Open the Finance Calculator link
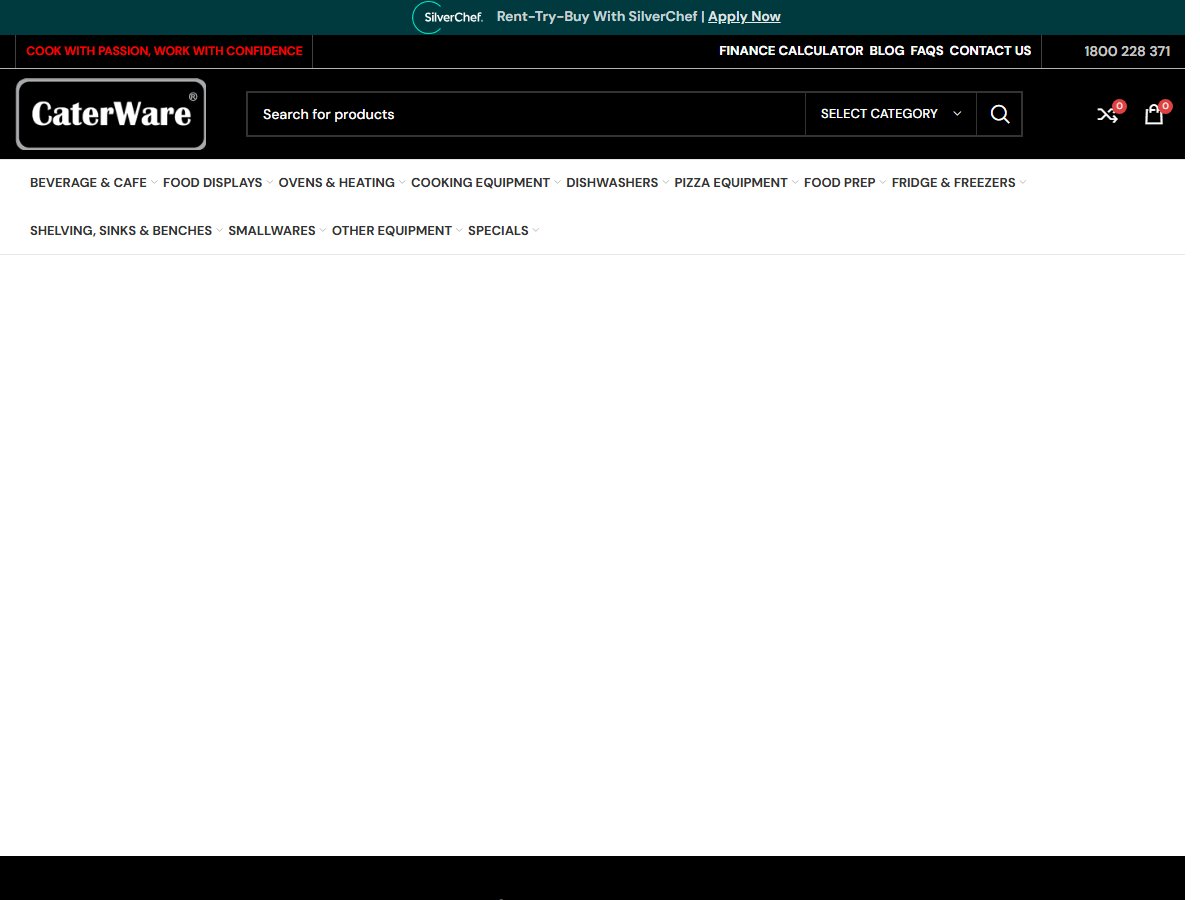 [x=791, y=51]
